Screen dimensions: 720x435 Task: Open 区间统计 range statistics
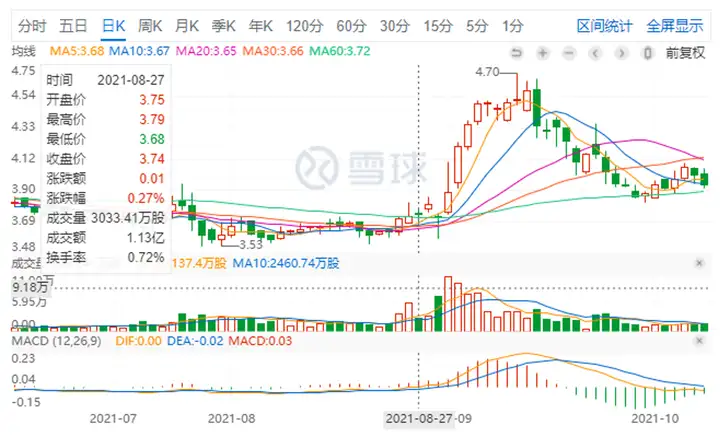604,26
